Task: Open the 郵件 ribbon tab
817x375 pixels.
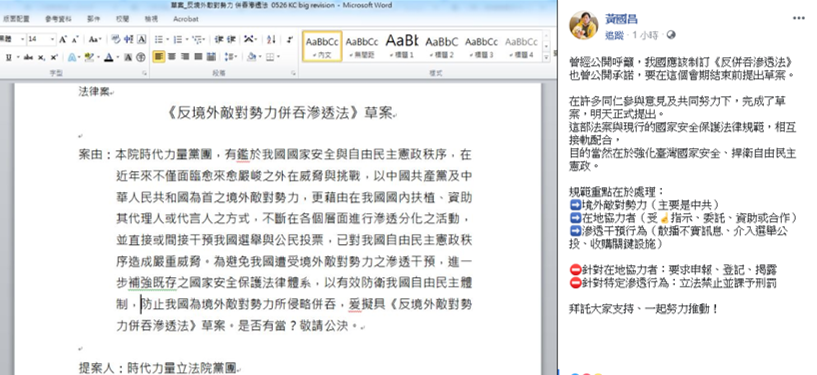Action: click(x=93, y=19)
